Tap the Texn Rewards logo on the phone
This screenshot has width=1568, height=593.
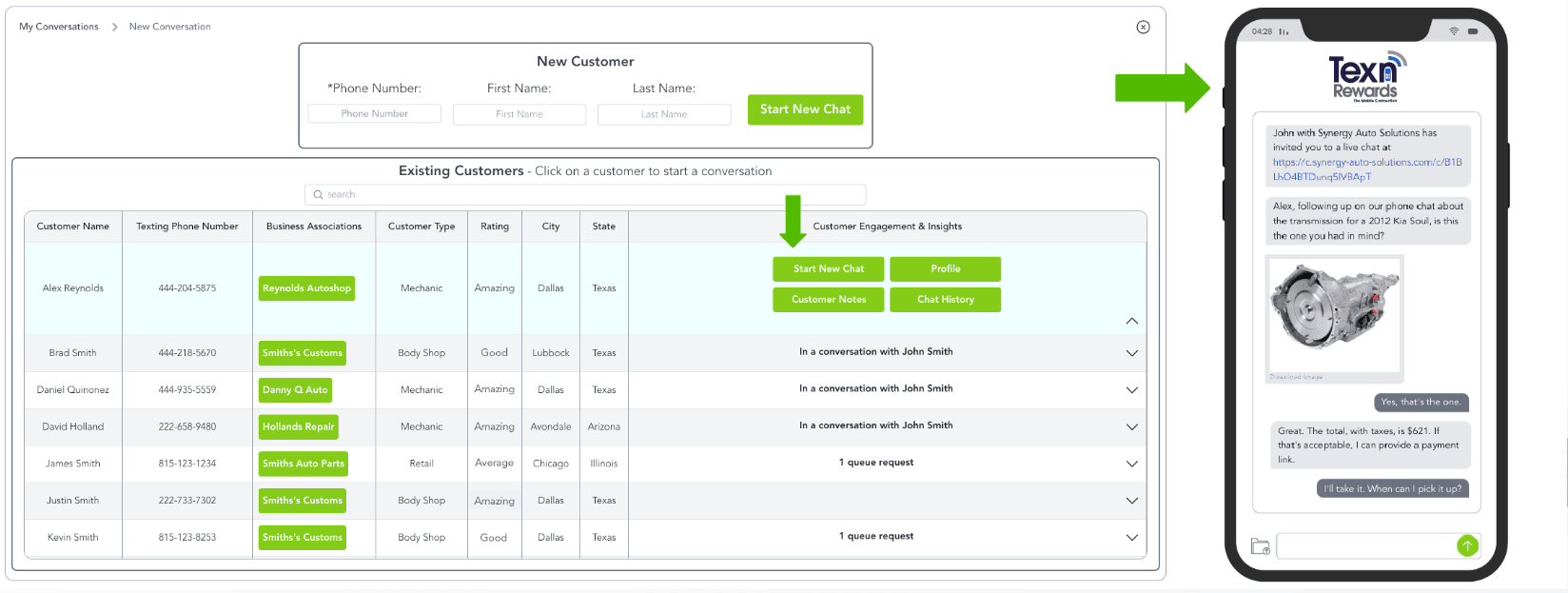(1366, 77)
